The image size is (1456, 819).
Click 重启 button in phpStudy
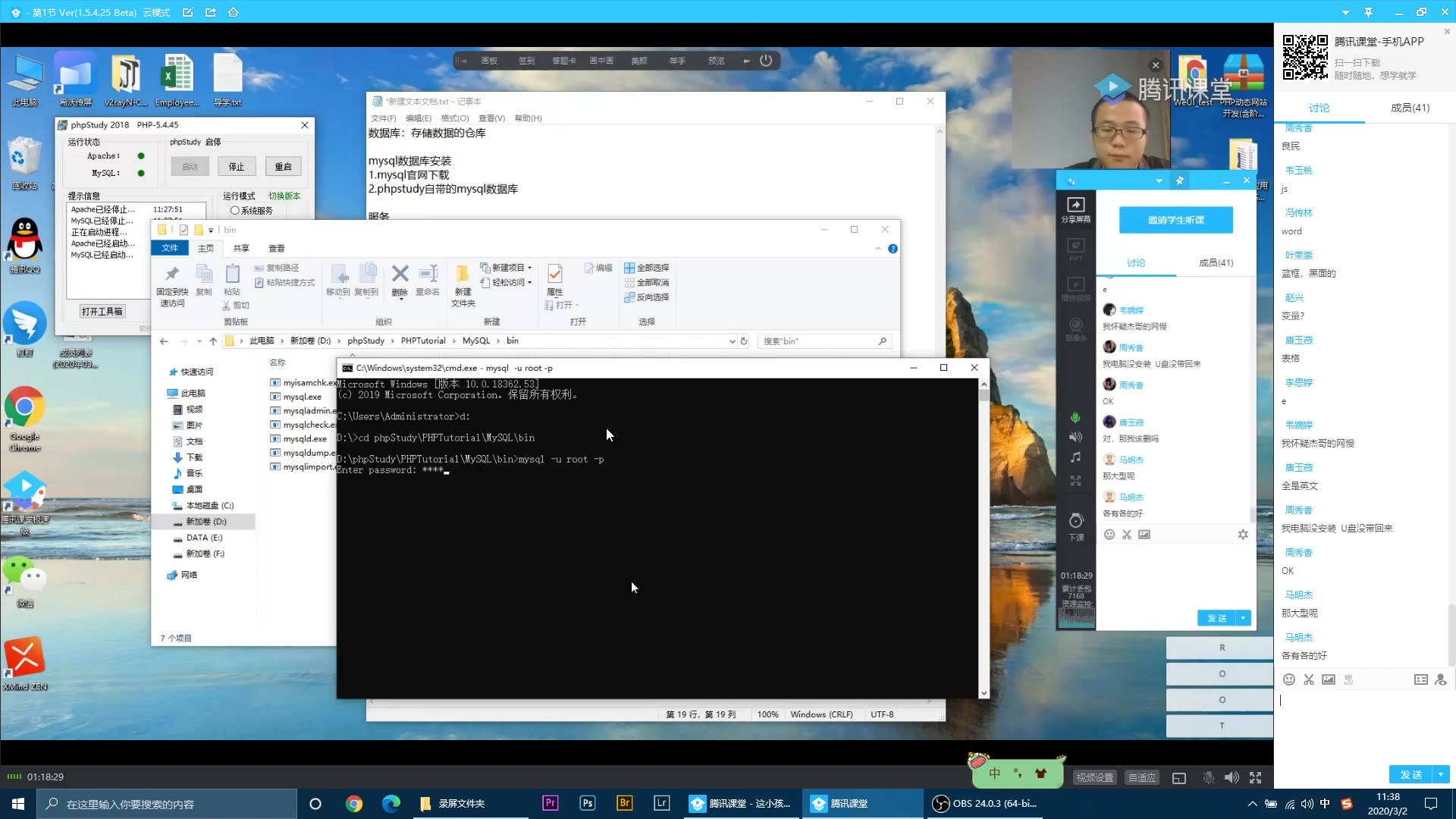tap(283, 167)
